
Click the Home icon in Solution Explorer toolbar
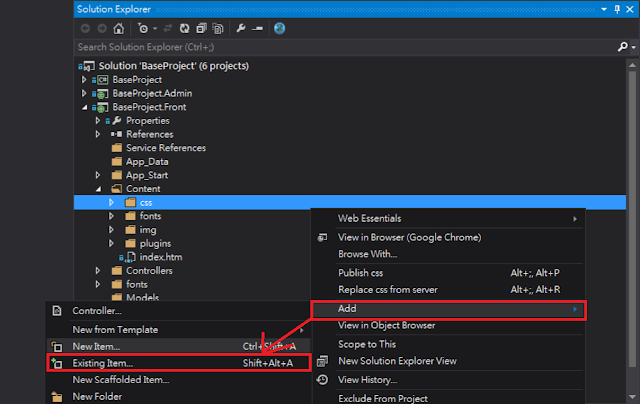[x=119, y=29]
